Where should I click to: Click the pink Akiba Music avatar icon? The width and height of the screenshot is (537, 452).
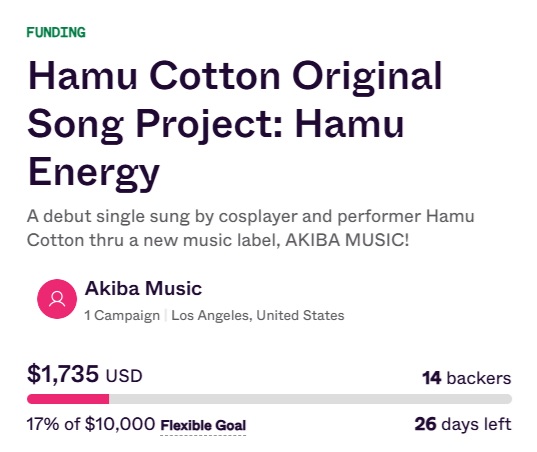click(57, 299)
